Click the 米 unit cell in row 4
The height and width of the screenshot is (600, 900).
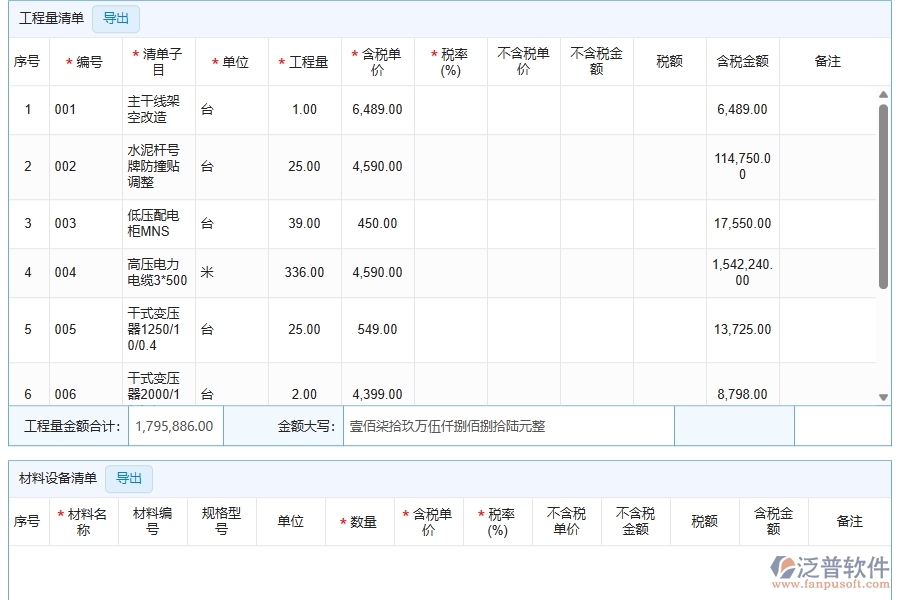(231, 273)
